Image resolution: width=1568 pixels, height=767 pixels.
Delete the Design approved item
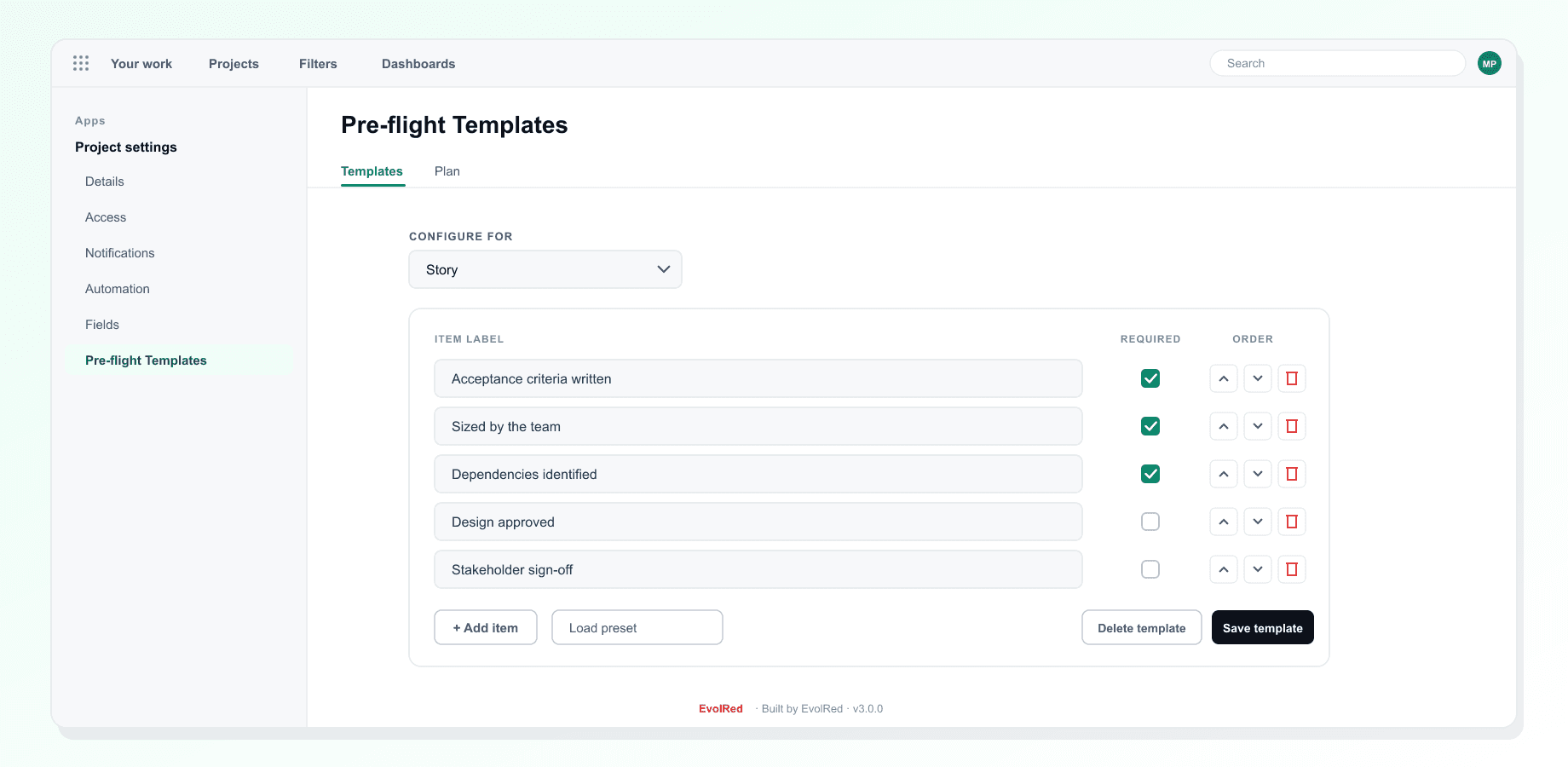coord(1292,522)
